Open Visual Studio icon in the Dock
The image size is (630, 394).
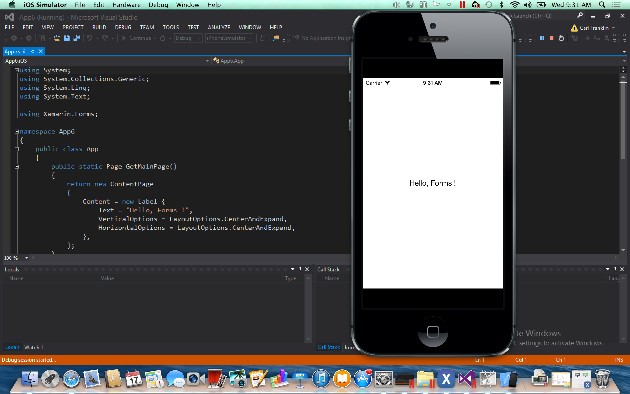click(466, 379)
